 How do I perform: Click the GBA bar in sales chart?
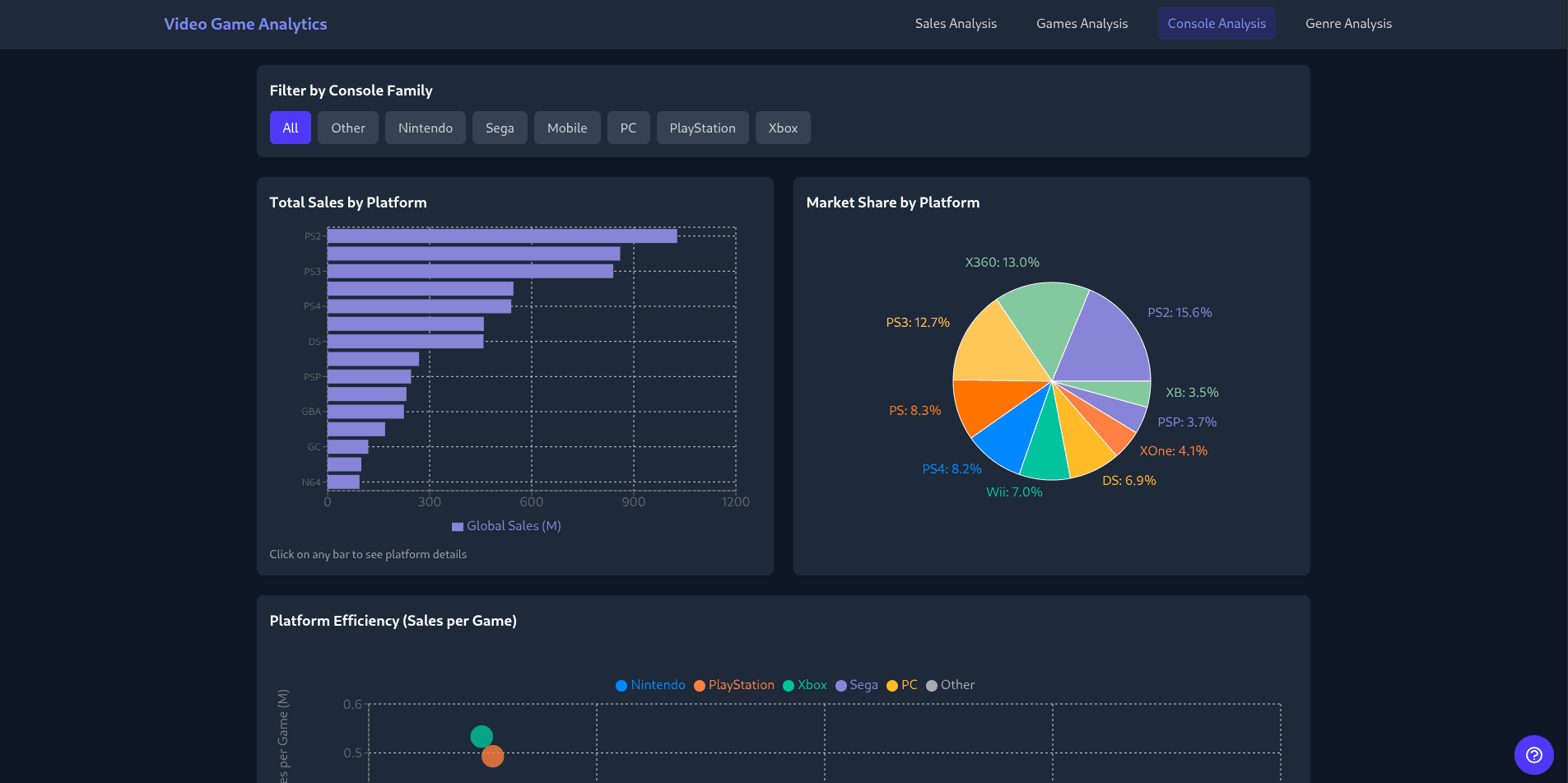tap(365, 412)
